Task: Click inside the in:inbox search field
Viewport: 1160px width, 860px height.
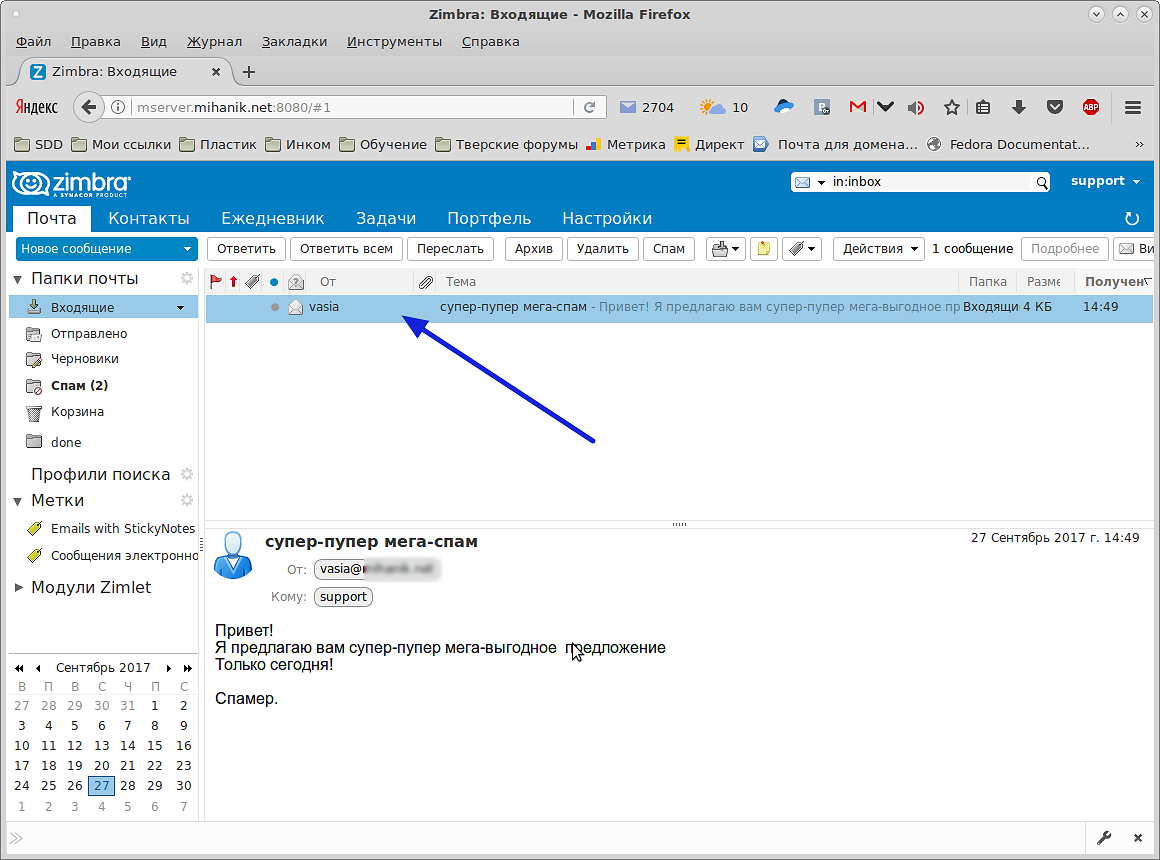Action: coord(931,182)
